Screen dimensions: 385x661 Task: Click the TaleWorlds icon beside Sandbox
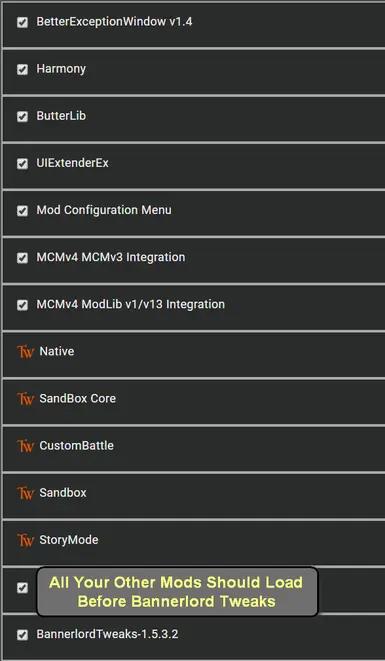(25, 493)
